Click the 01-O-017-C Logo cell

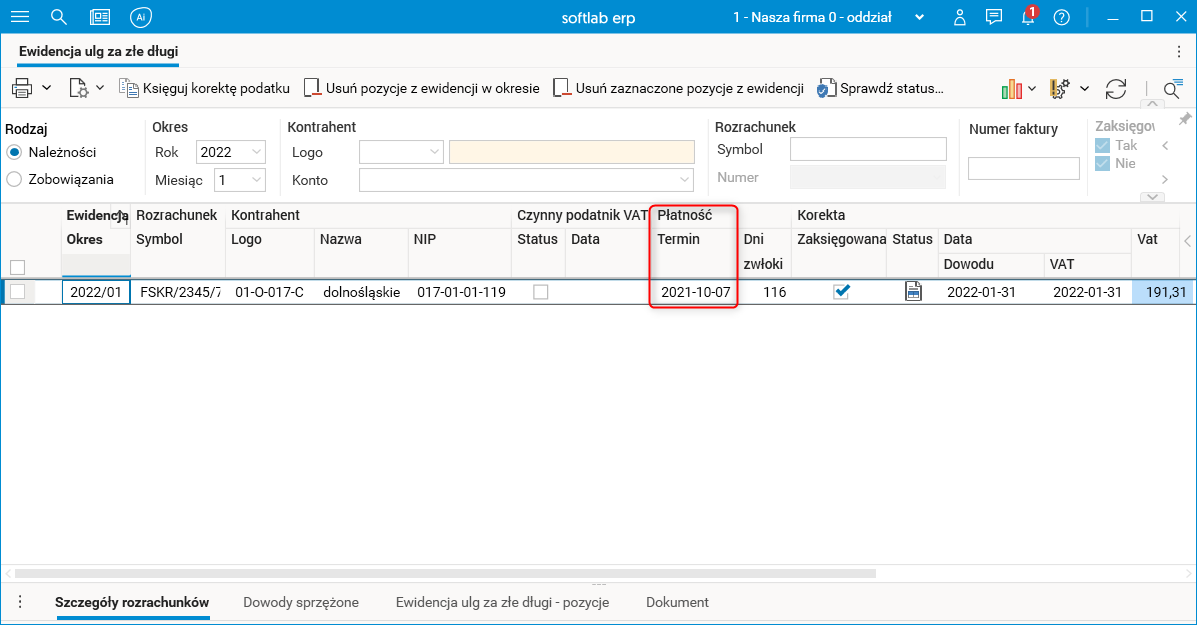270,292
